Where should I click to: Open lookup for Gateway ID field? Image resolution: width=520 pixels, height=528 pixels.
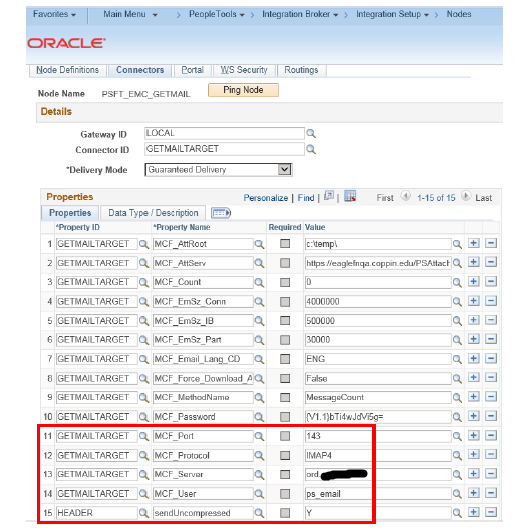tap(311, 134)
